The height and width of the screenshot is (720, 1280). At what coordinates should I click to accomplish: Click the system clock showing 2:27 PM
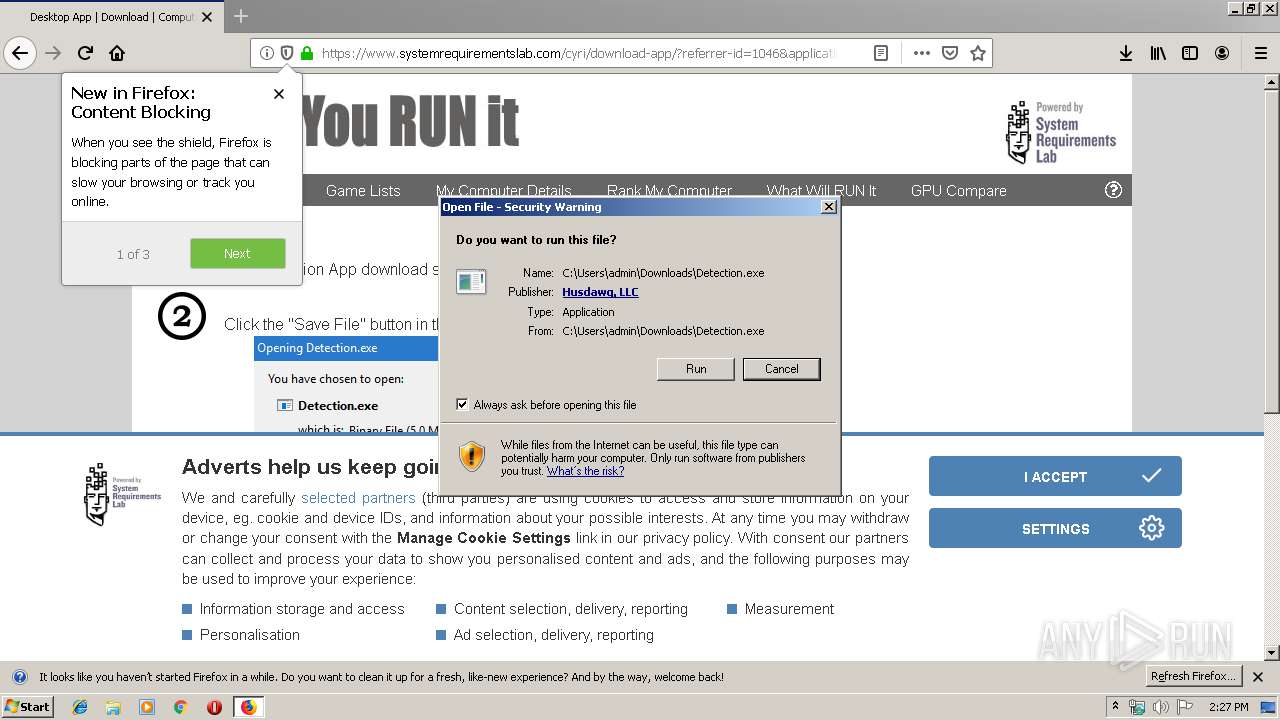click(1228, 707)
